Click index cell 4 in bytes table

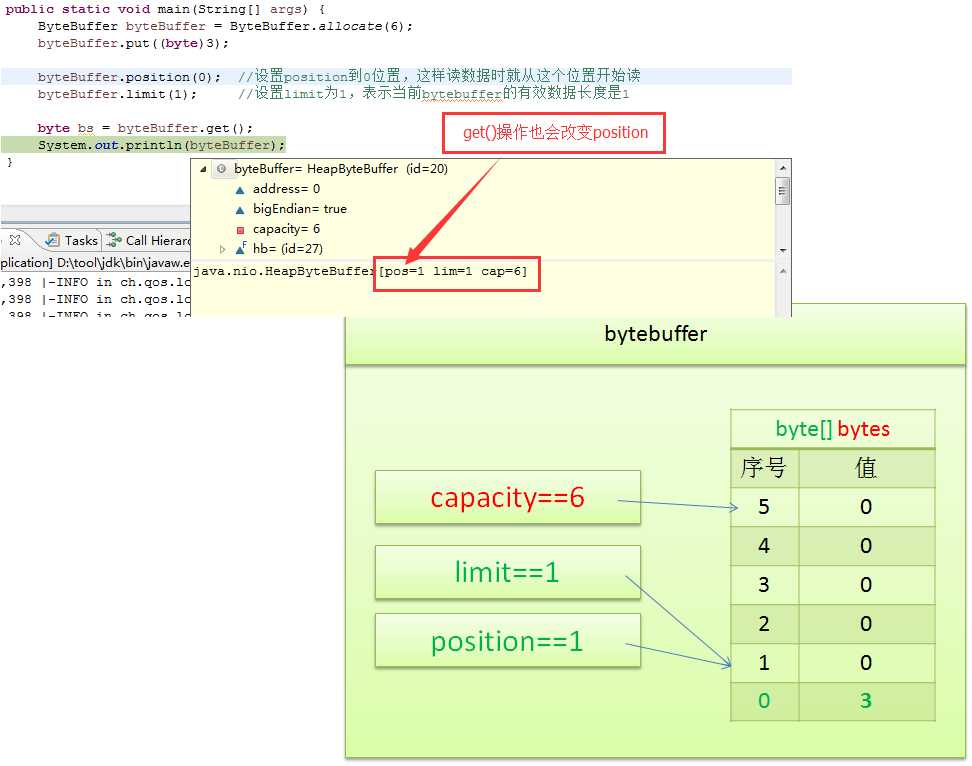pos(764,546)
